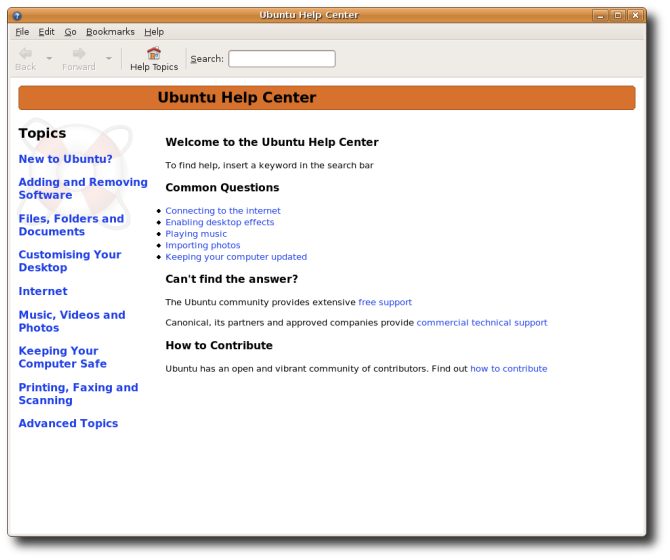Open the Back history dropdown arrow
This screenshot has height=560, width=670.
pyautogui.click(x=49, y=58)
